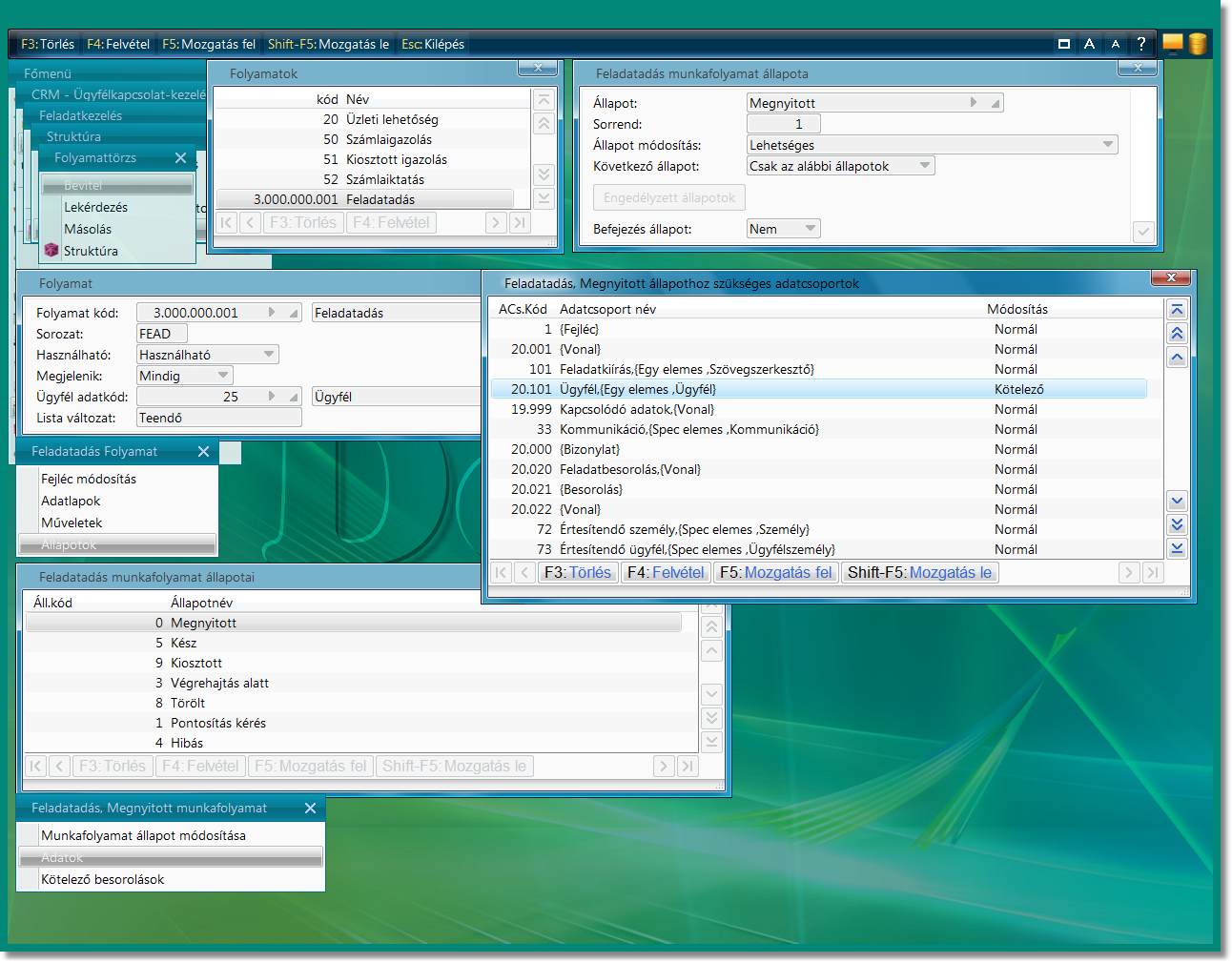Jump to bottom of adatcsoportok list
This screenshot has height=963, width=1232.
coord(1177,548)
